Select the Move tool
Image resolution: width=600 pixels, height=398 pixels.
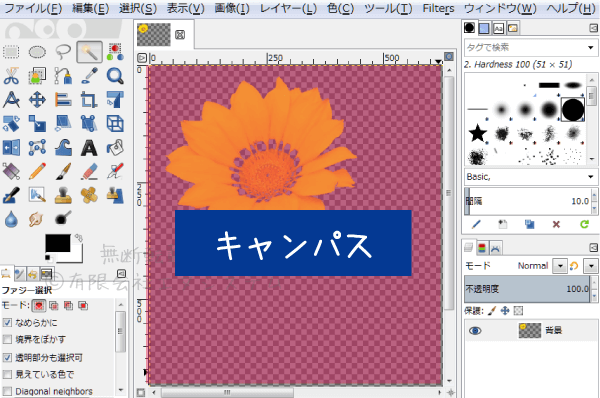(37, 100)
